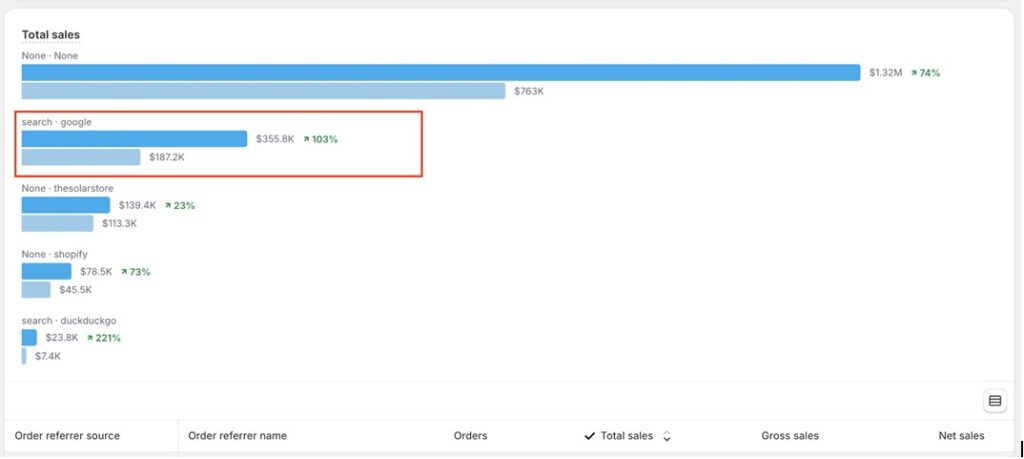Click the $187.2K google comparison bar
This screenshot has height=459, width=1024.
tap(81, 157)
